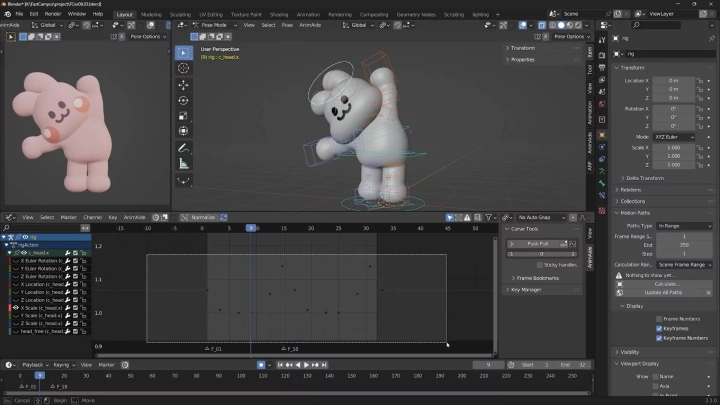Select the Annotate tool
720x405 pixels.
click(183, 148)
